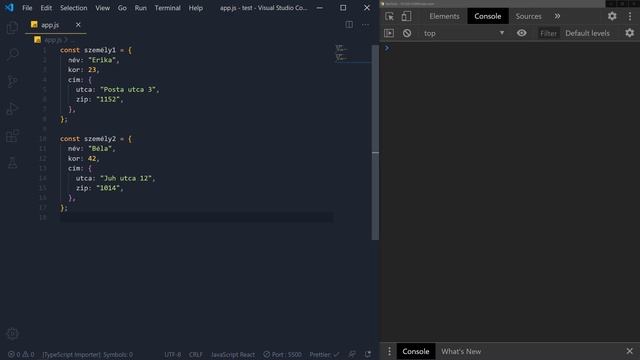Screen dimensions: 640x360
Task: Open notifications bell in status bar
Action: (368, 354)
